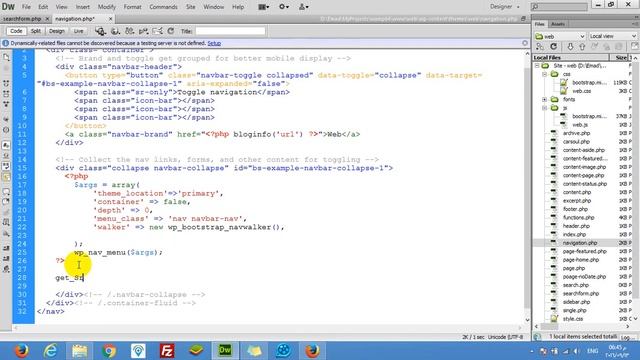Click into the Title input field

(230, 31)
